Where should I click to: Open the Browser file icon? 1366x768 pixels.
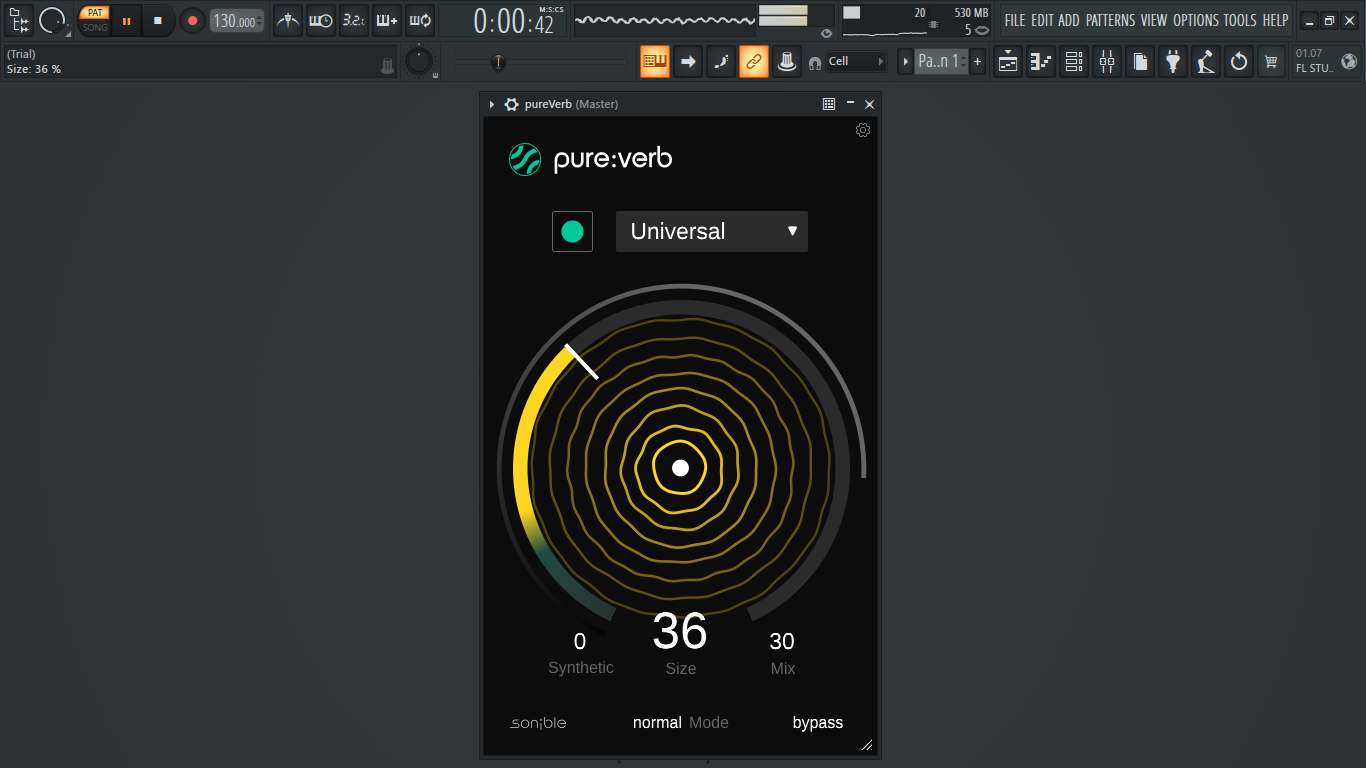pyautogui.click(x=1140, y=61)
